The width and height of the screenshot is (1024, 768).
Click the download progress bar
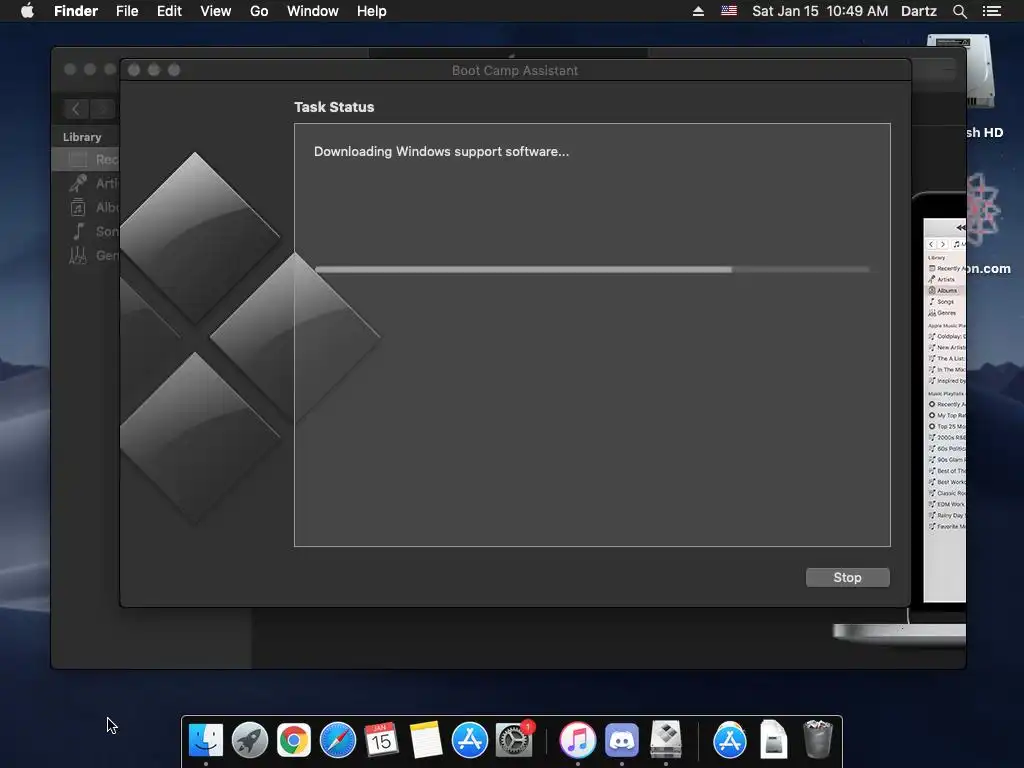point(592,269)
